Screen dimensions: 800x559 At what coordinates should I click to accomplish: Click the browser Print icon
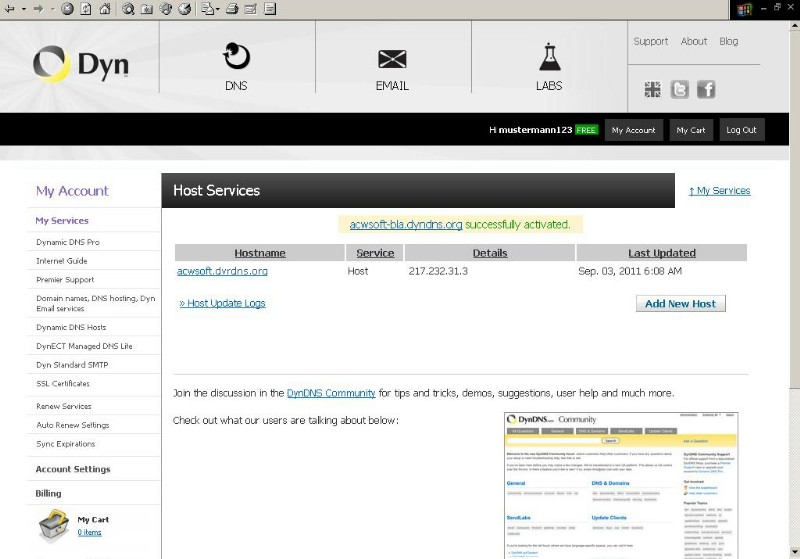tap(231, 9)
